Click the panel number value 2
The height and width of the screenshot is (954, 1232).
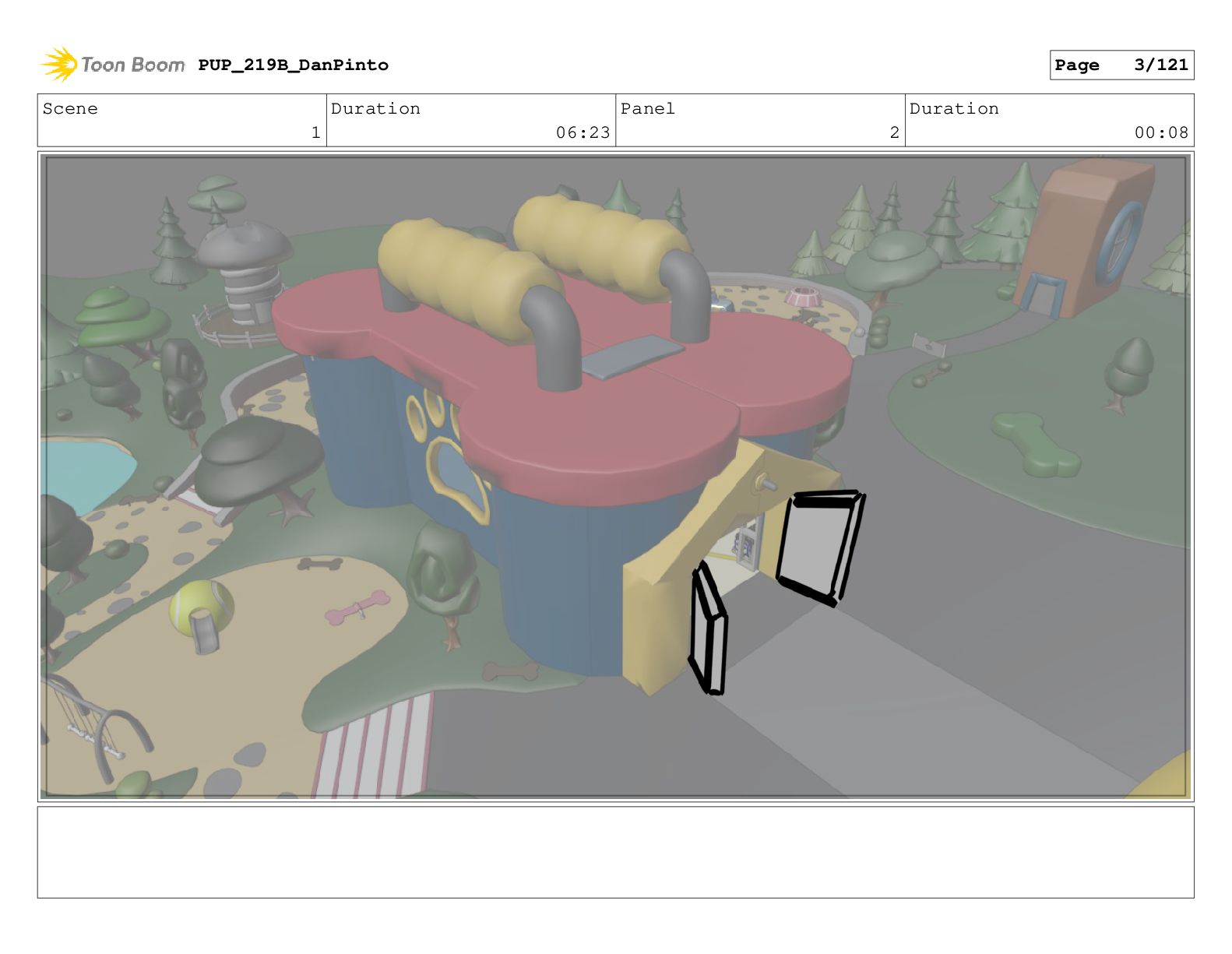[x=894, y=132]
